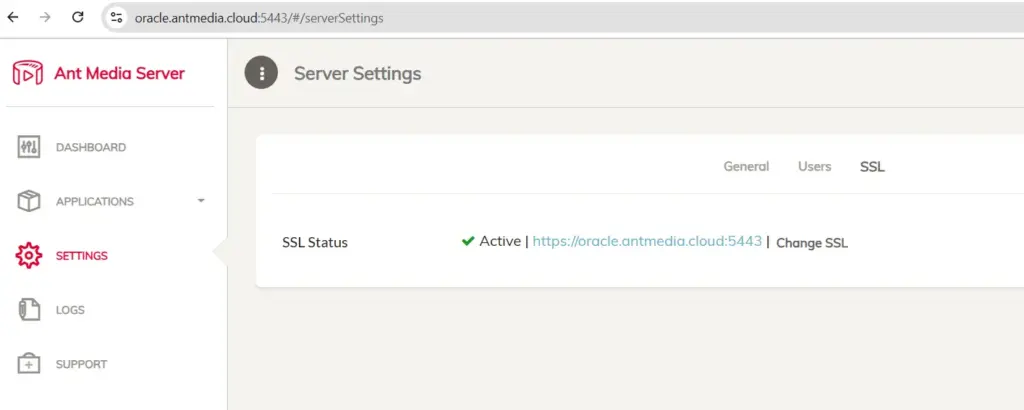This screenshot has height=410, width=1024.
Task: Click the SSL Status label
Action: click(315, 242)
